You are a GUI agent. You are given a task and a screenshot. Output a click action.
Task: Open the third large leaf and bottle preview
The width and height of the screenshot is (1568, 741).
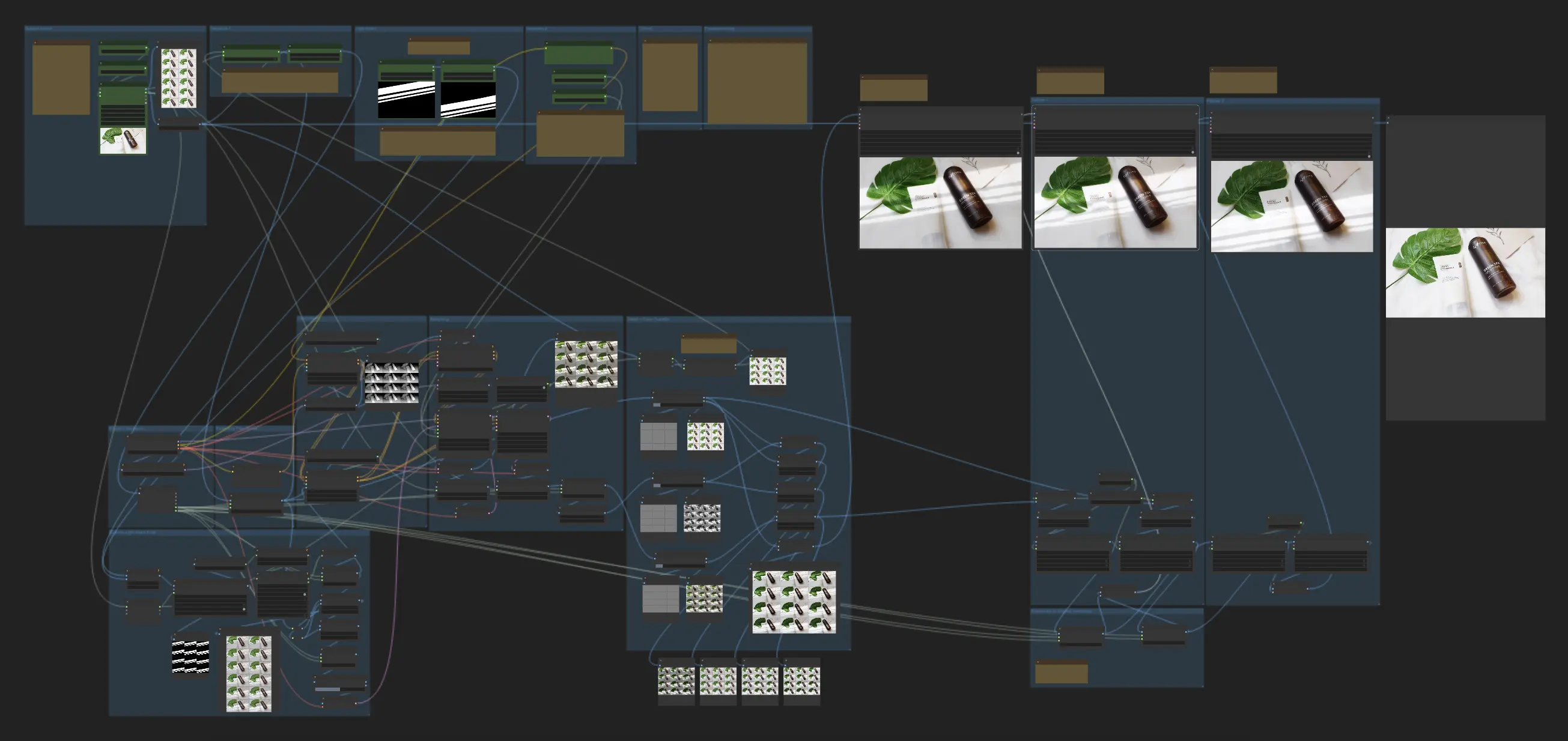[1292, 205]
